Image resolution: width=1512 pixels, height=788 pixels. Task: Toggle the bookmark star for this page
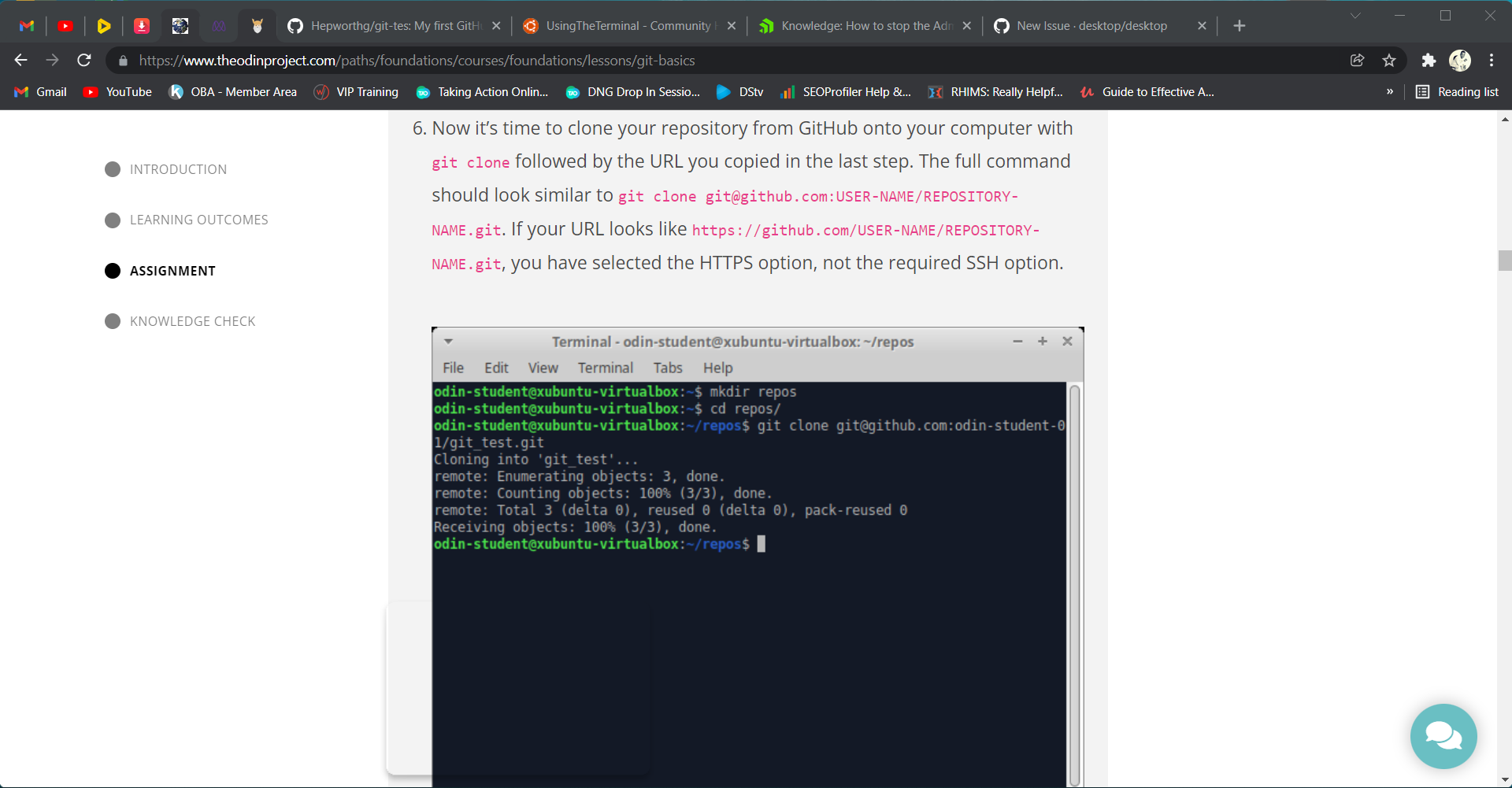(x=1388, y=60)
